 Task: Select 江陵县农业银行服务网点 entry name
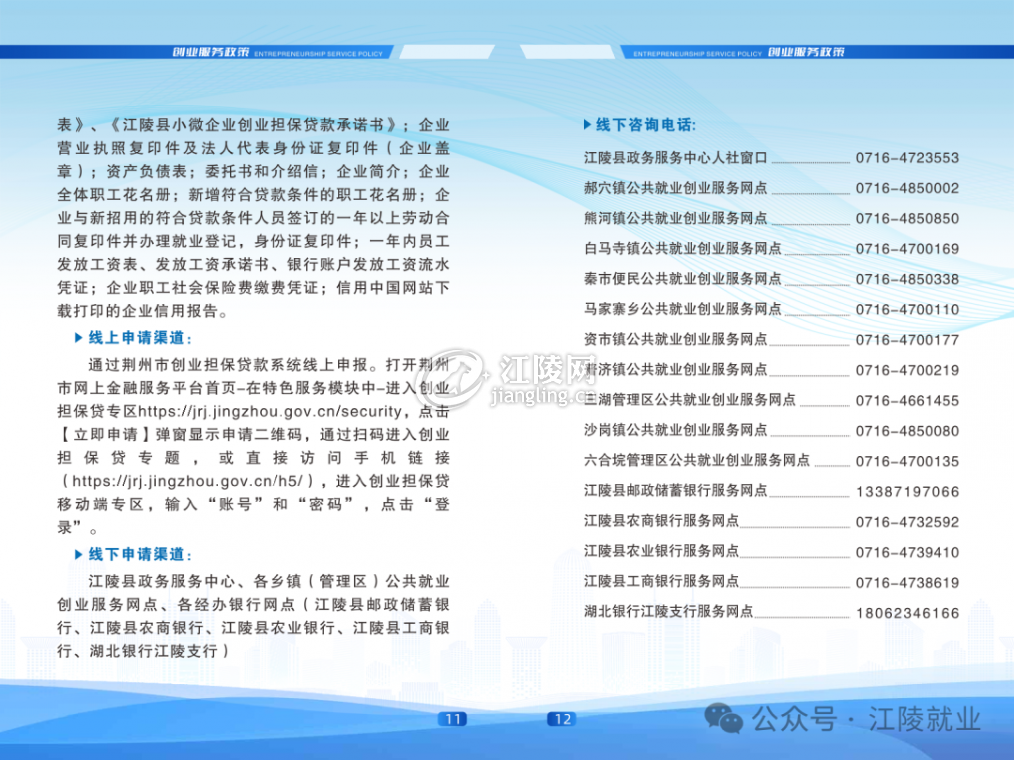tap(661, 552)
